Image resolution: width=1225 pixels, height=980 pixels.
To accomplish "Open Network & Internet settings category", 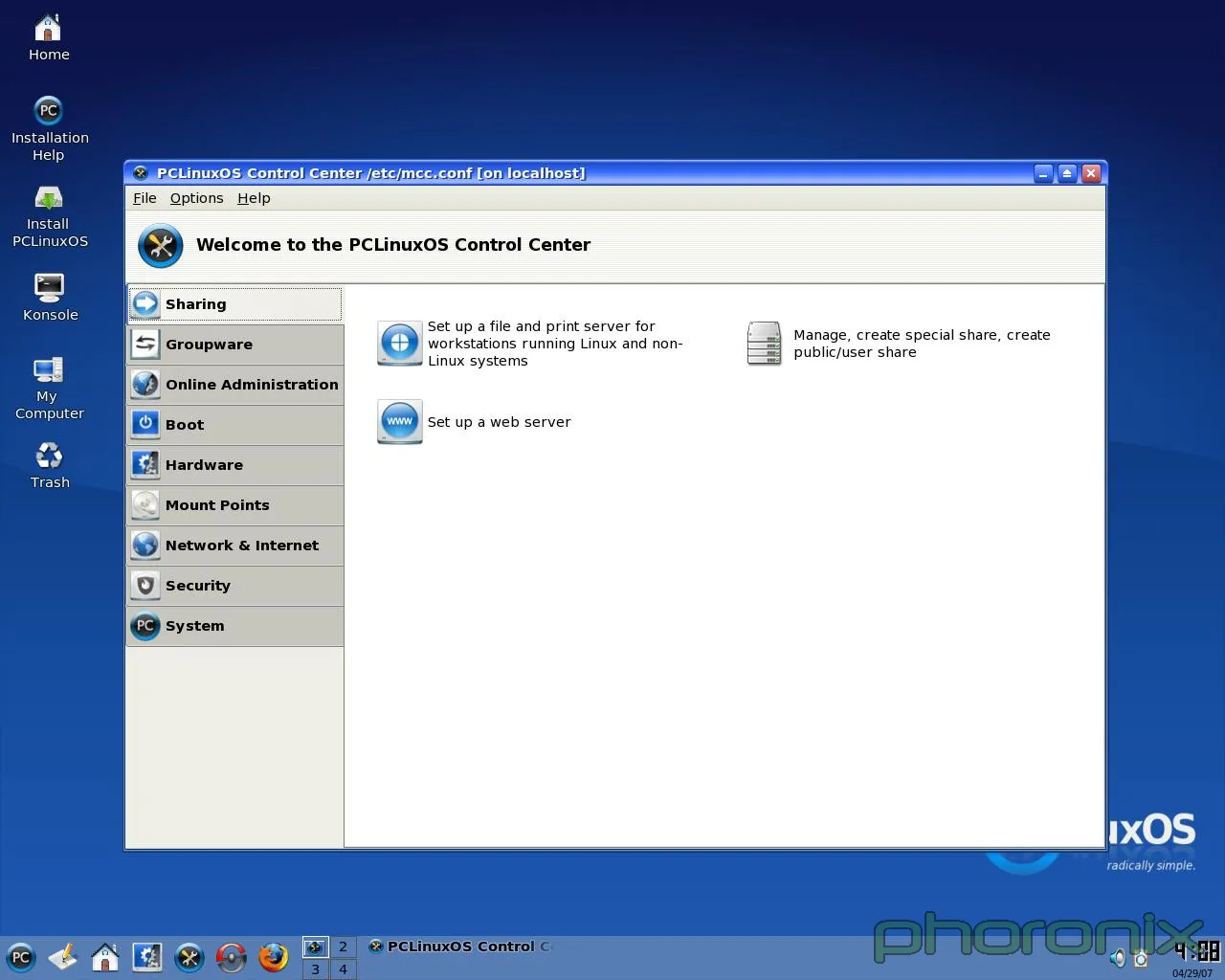I will click(234, 546).
